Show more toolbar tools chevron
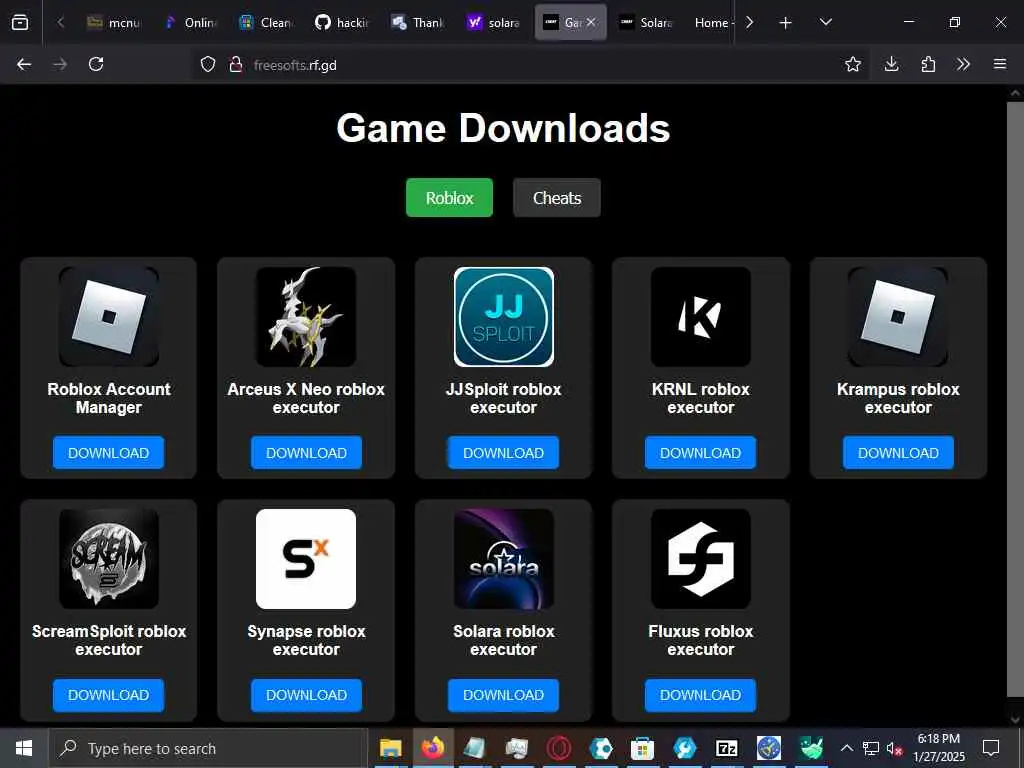Viewport: 1024px width, 768px height. tap(963, 64)
